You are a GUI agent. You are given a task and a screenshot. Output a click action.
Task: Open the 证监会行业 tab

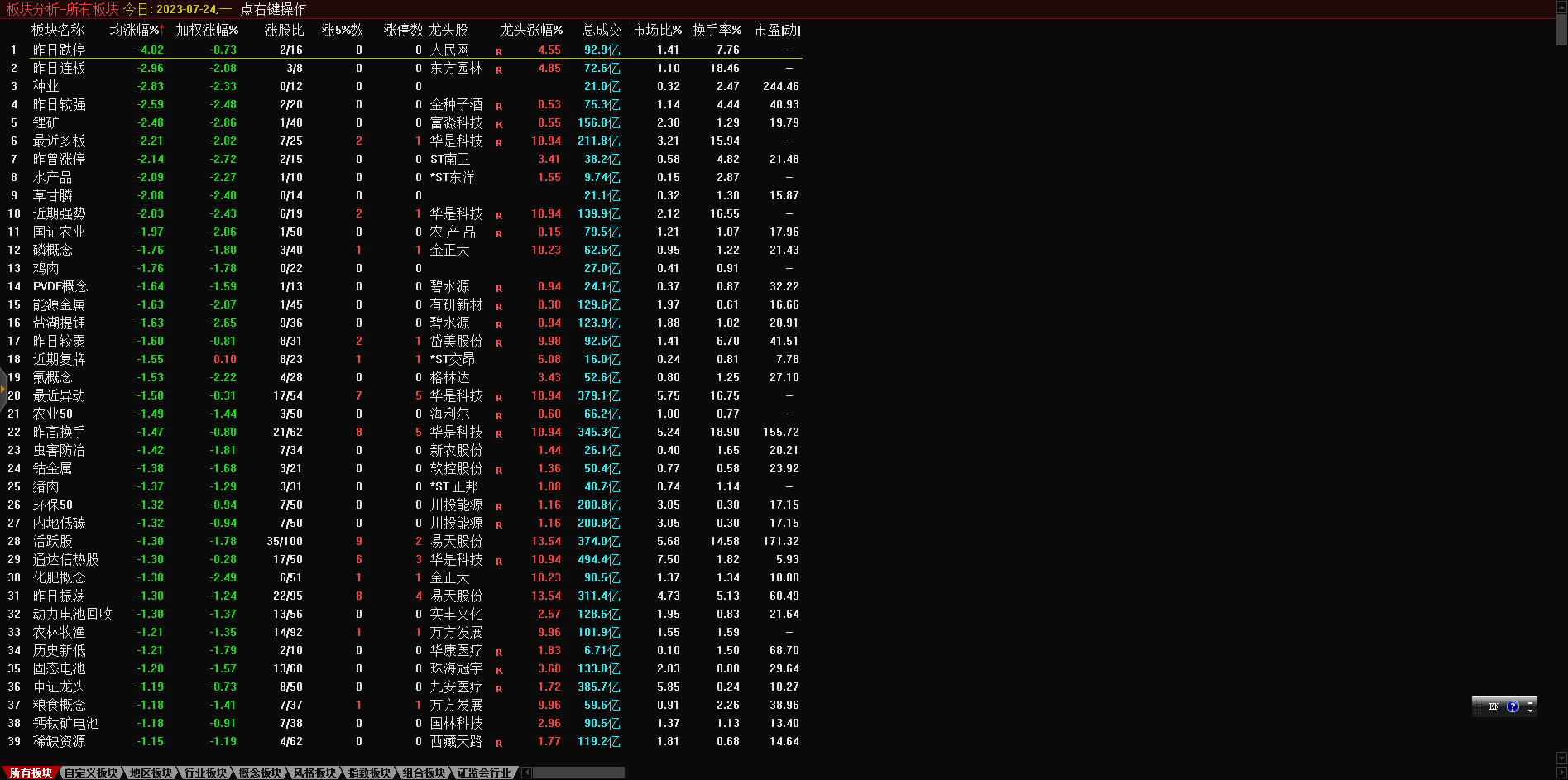(x=484, y=773)
